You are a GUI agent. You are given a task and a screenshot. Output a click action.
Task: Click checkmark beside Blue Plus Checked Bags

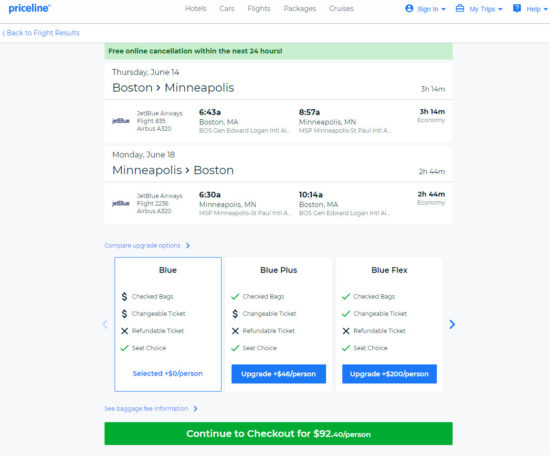[235, 296]
